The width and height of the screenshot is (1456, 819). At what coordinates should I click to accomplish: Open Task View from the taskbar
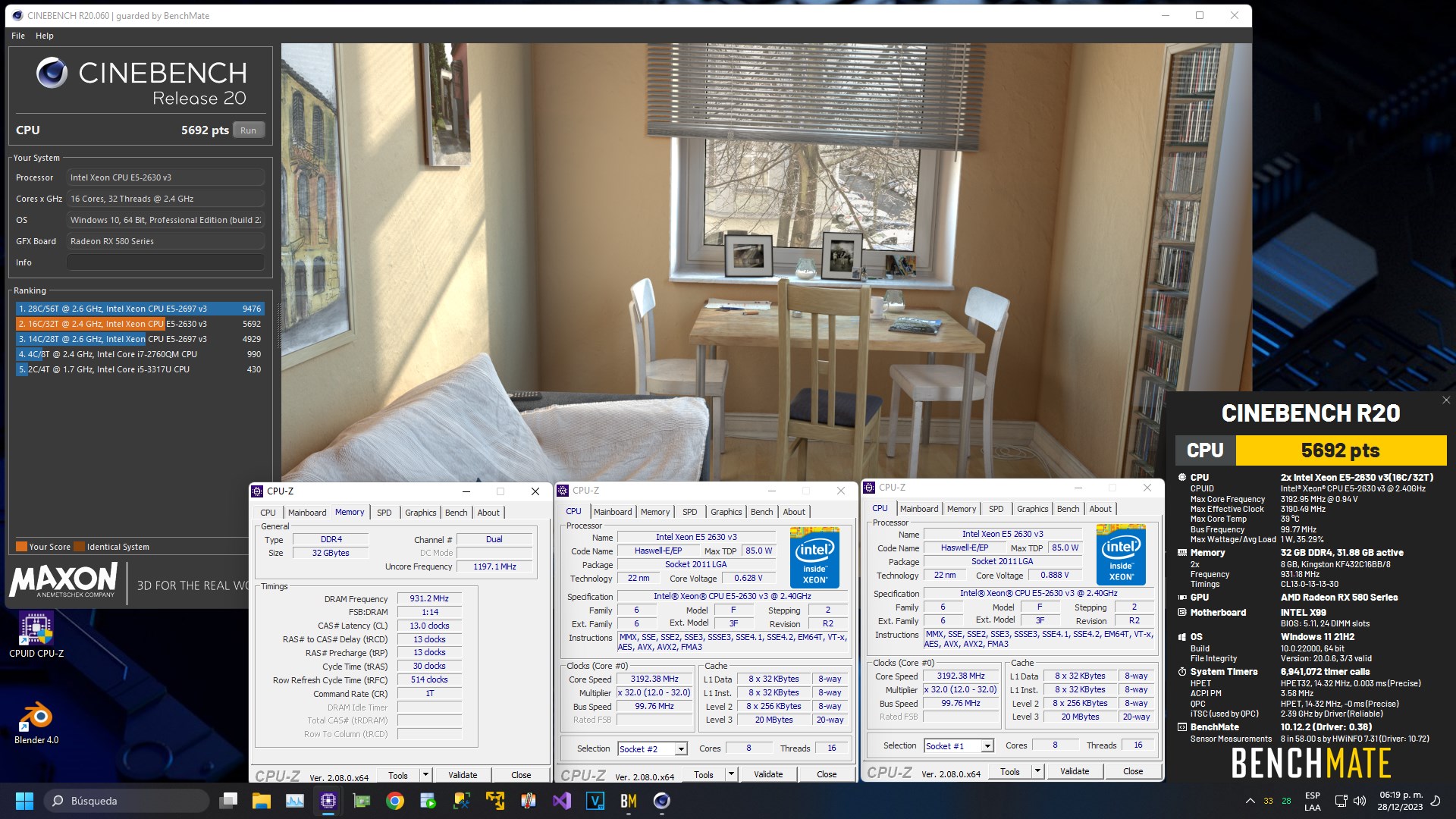(x=228, y=801)
